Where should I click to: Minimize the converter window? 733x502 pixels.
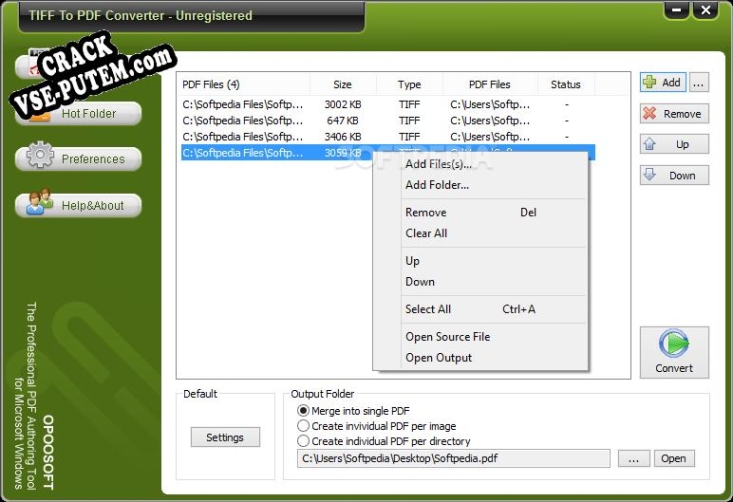[x=676, y=10]
